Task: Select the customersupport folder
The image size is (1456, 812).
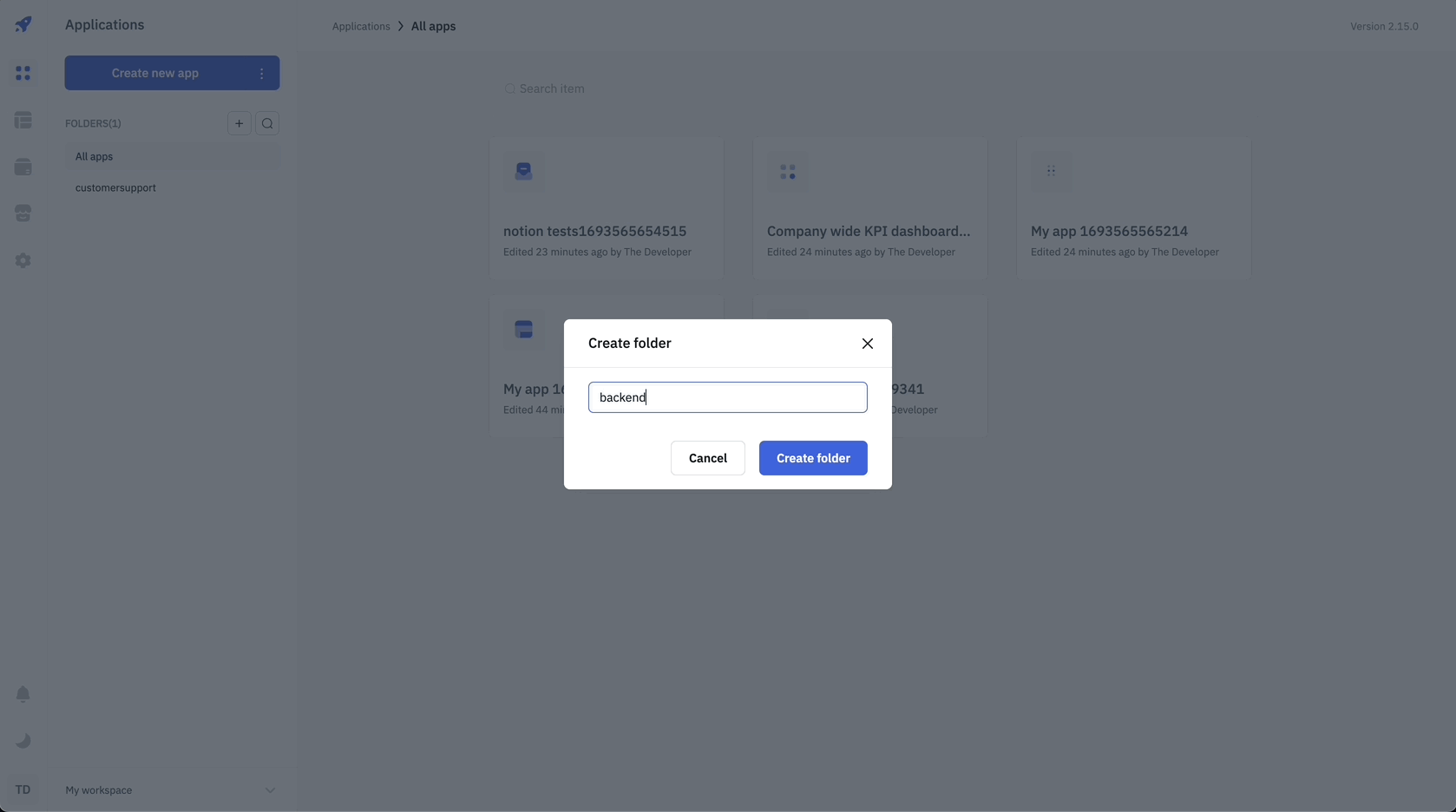Action: [115, 188]
